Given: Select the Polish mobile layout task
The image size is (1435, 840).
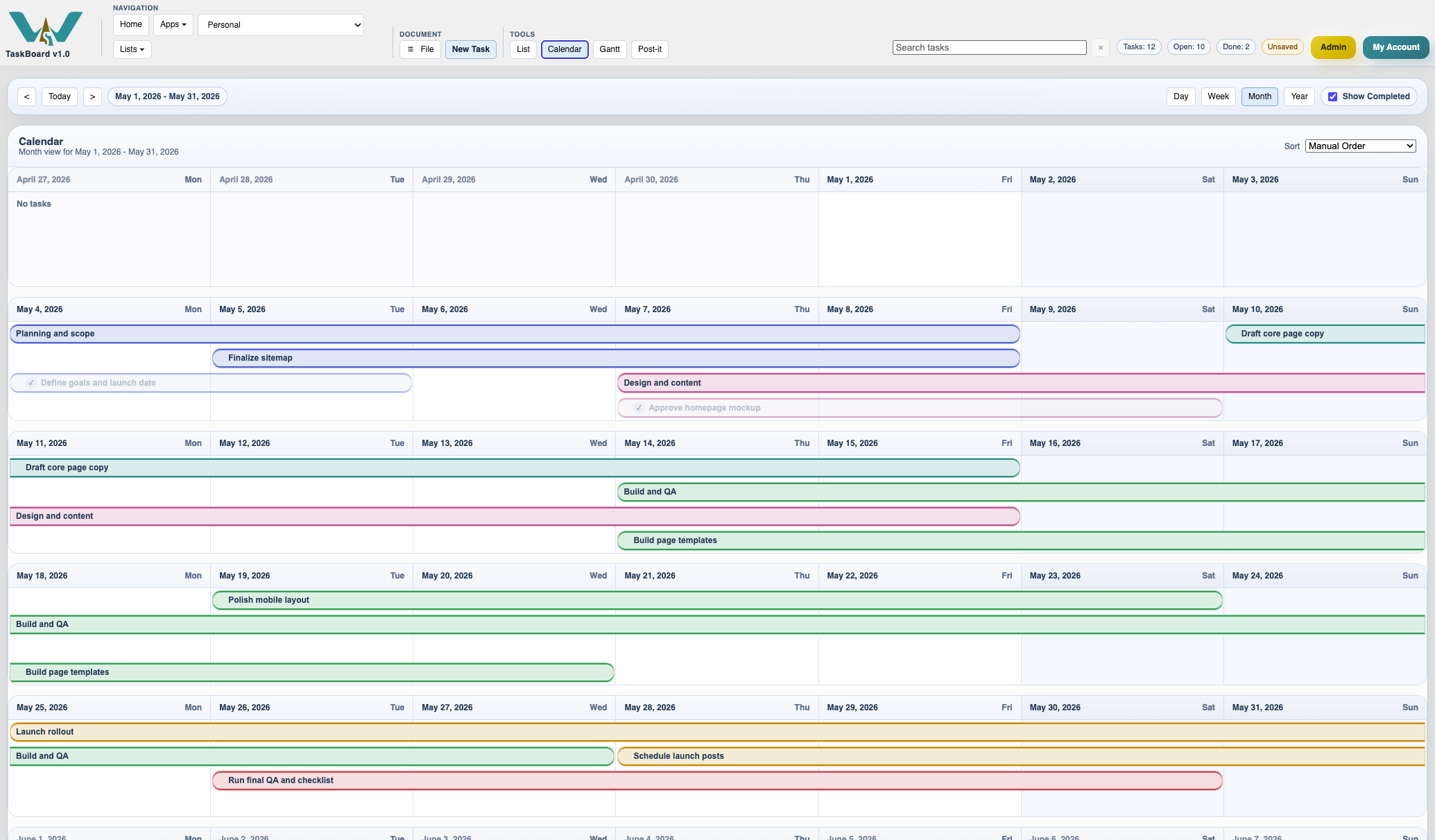Looking at the screenshot, I should tap(717, 600).
